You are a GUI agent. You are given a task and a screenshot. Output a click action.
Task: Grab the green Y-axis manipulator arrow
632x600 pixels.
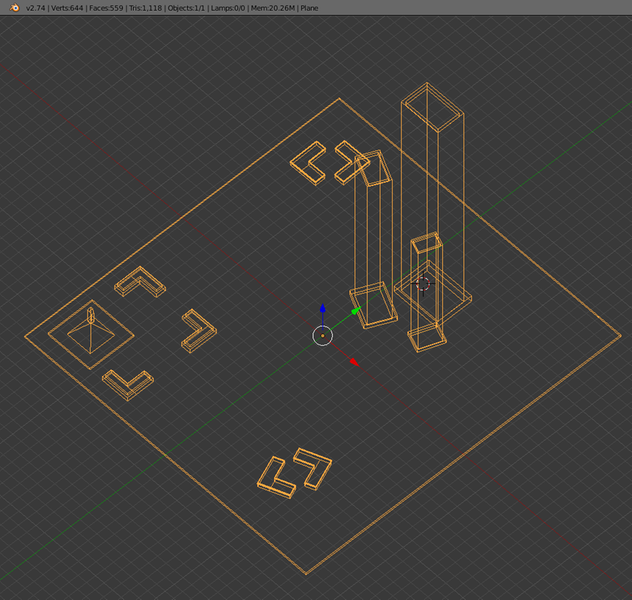[355, 311]
